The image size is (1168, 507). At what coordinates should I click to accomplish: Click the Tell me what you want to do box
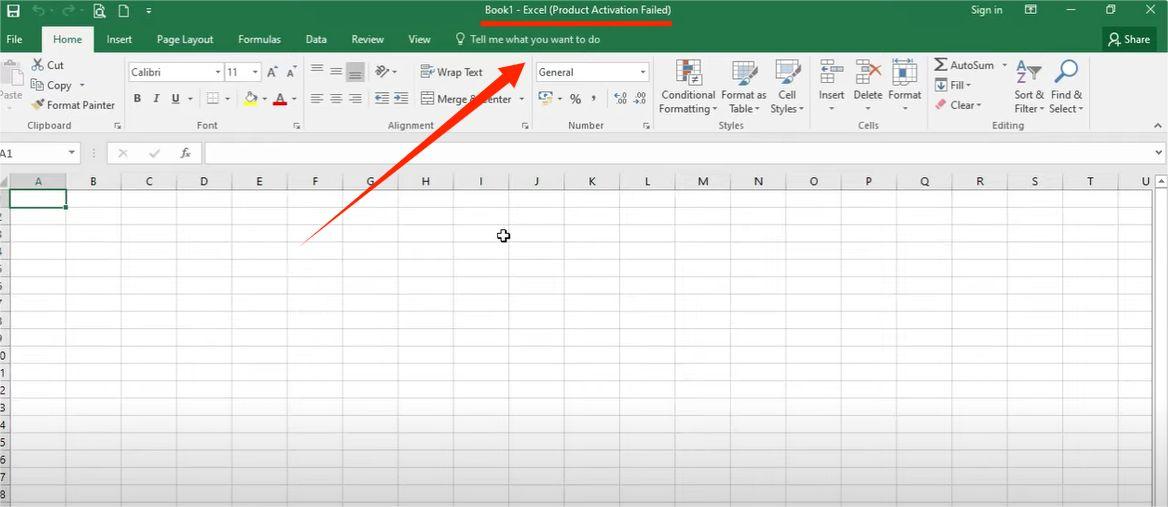pyautogui.click(x=527, y=39)
